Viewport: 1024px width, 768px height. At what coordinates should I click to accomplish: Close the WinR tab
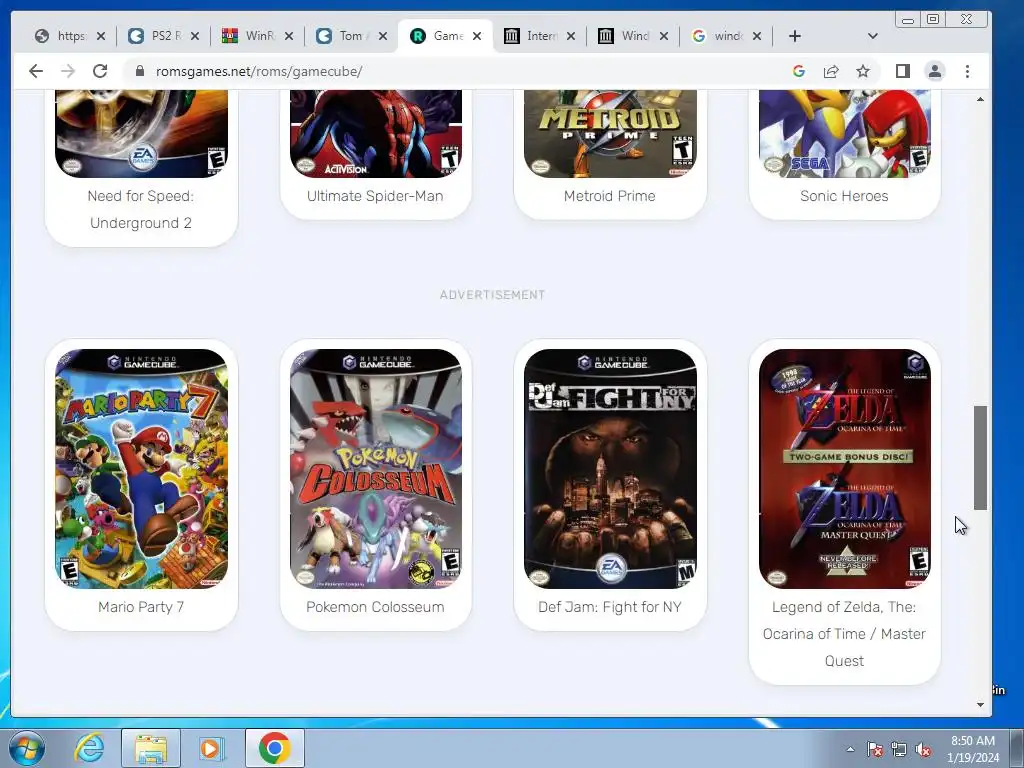(289, 36)
